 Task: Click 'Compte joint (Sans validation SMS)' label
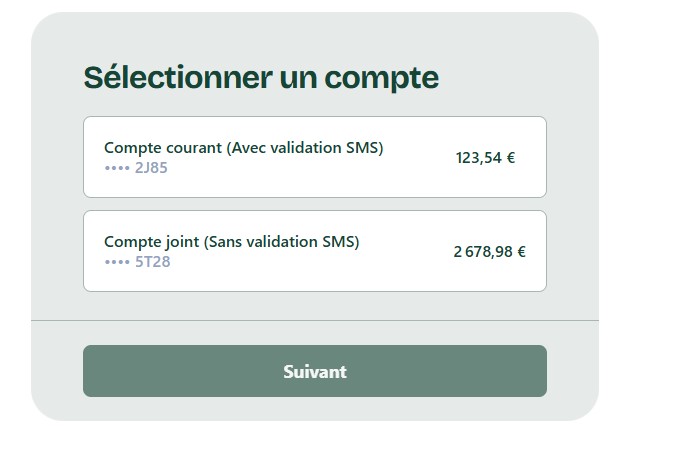[x=231, y=242]
